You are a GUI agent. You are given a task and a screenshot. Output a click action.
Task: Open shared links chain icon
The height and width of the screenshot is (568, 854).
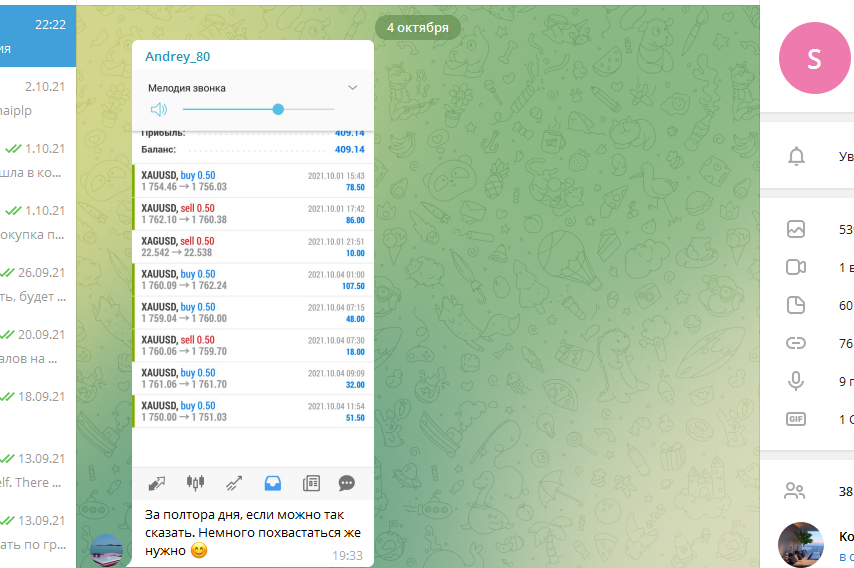796,343
